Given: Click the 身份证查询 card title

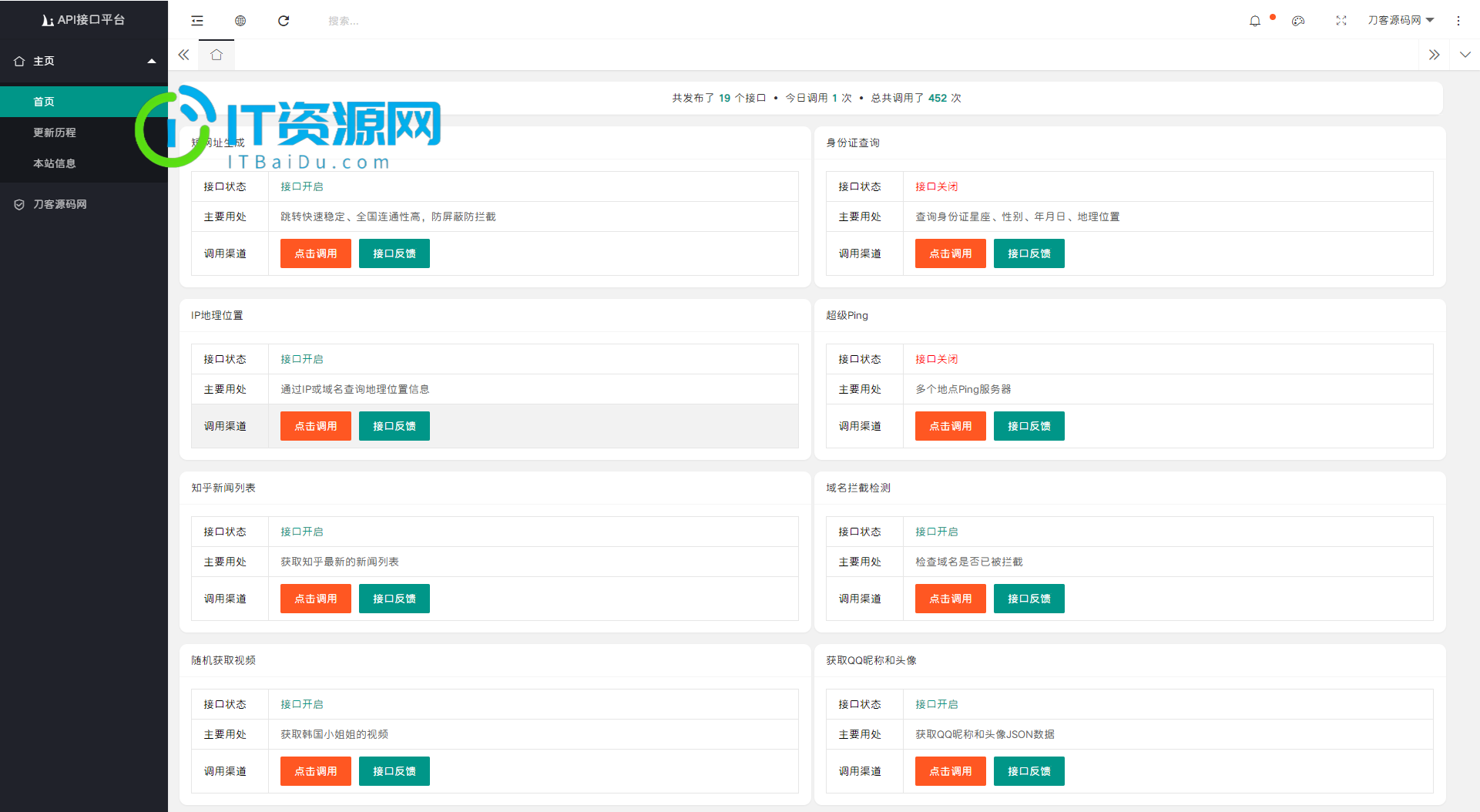Looking at the screenshot, I should coord(853,143).
